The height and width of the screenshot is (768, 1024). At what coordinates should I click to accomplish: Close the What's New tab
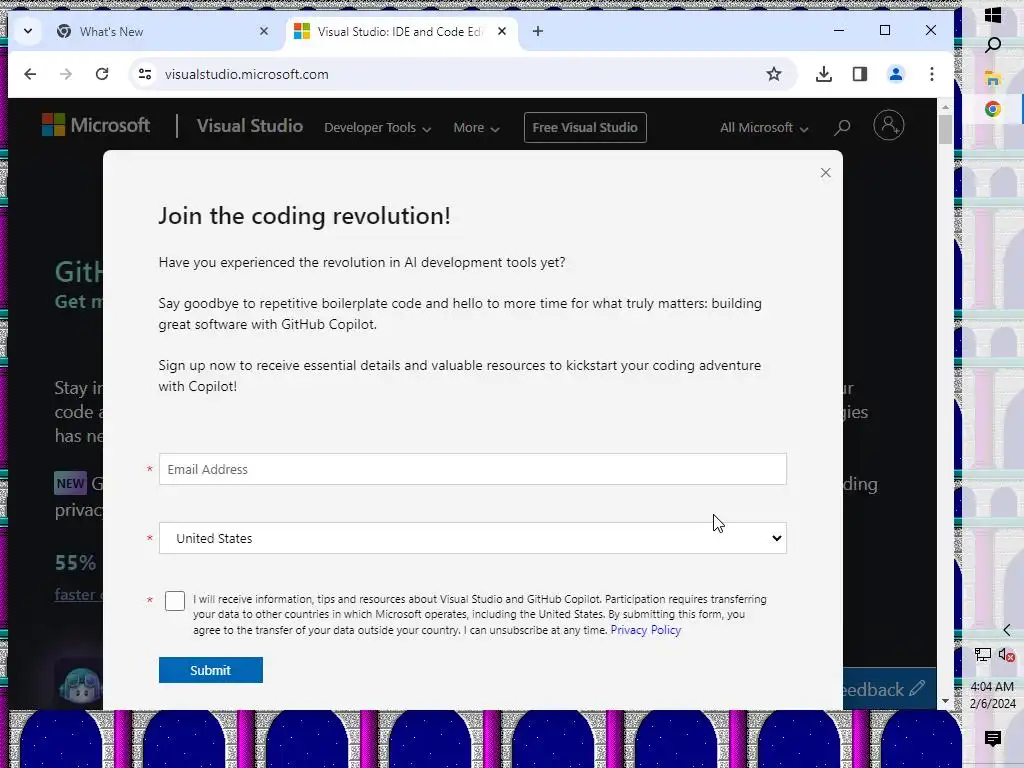point(264,31)
